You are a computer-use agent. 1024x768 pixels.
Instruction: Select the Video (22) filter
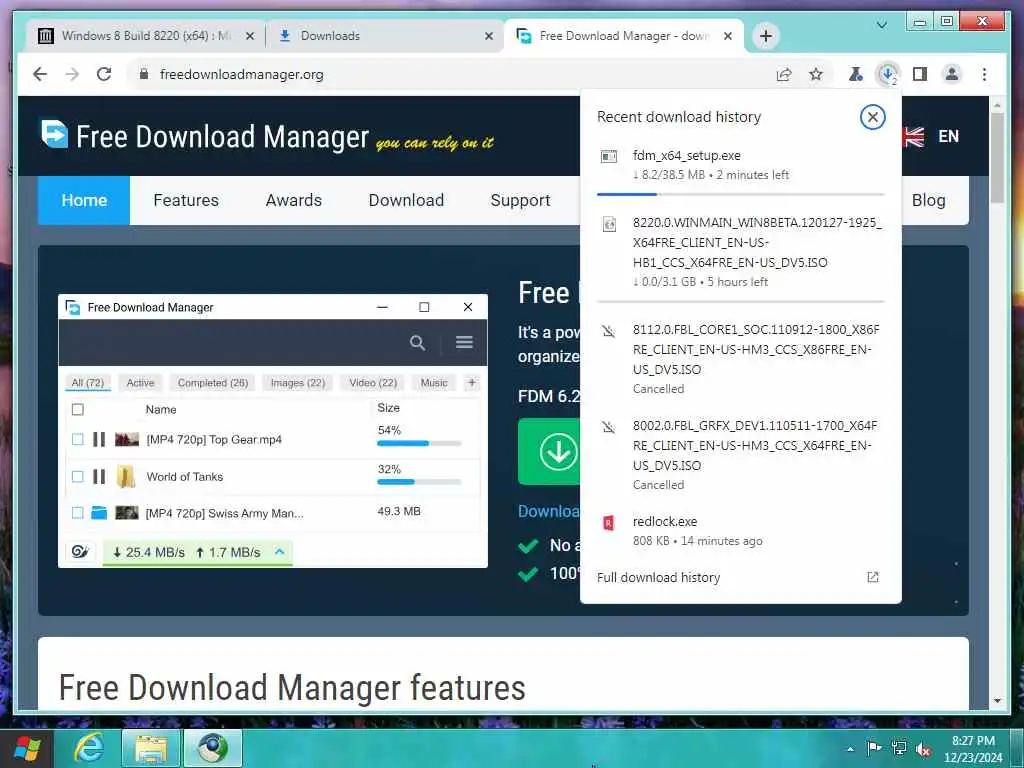pyautogui.click(x=373, y=383)
